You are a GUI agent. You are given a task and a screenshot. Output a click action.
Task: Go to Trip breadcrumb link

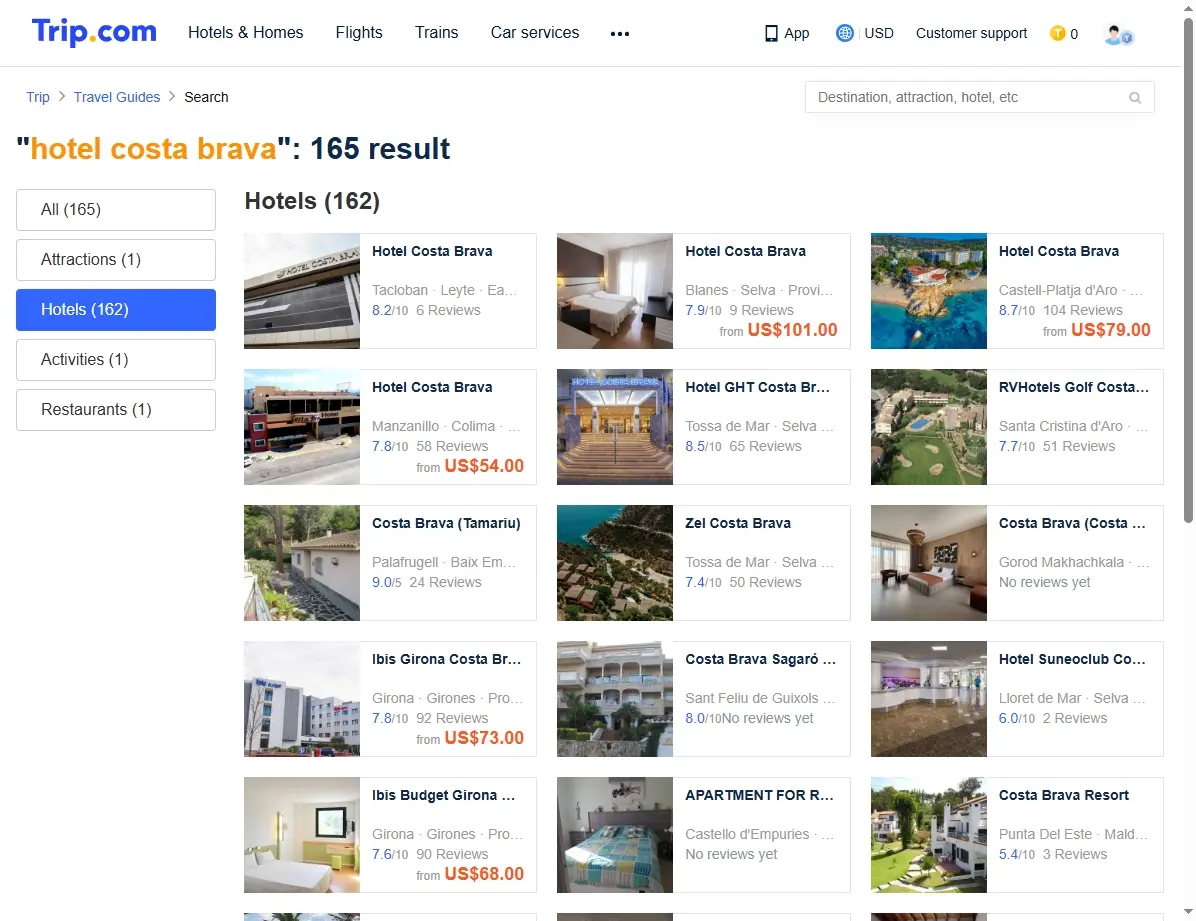coord(37,97)
